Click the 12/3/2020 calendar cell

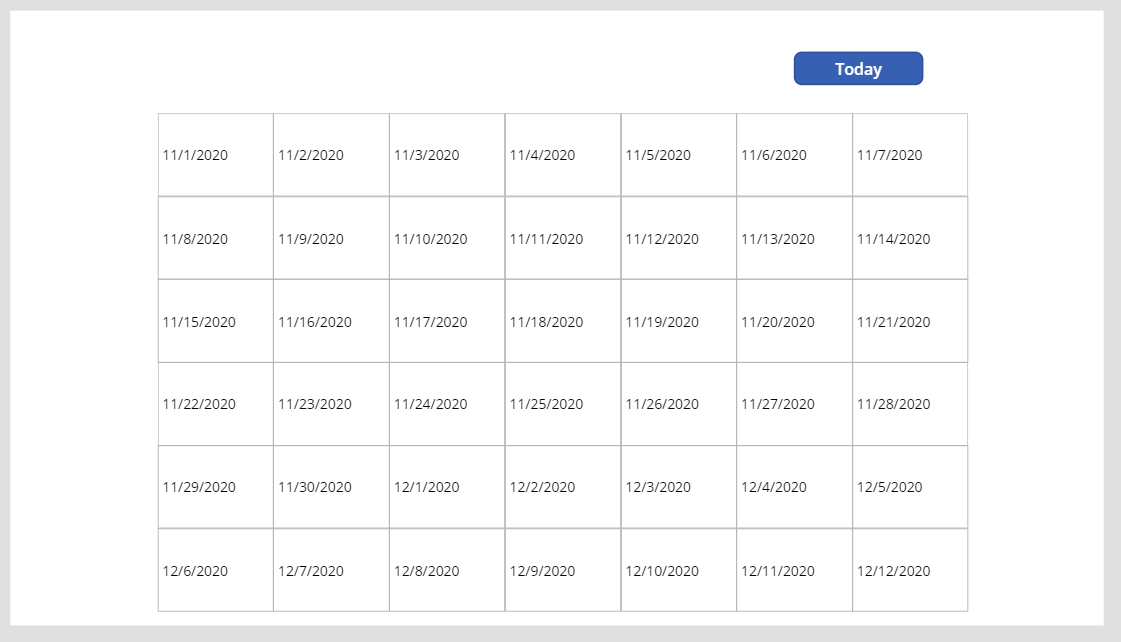(678, 487)
